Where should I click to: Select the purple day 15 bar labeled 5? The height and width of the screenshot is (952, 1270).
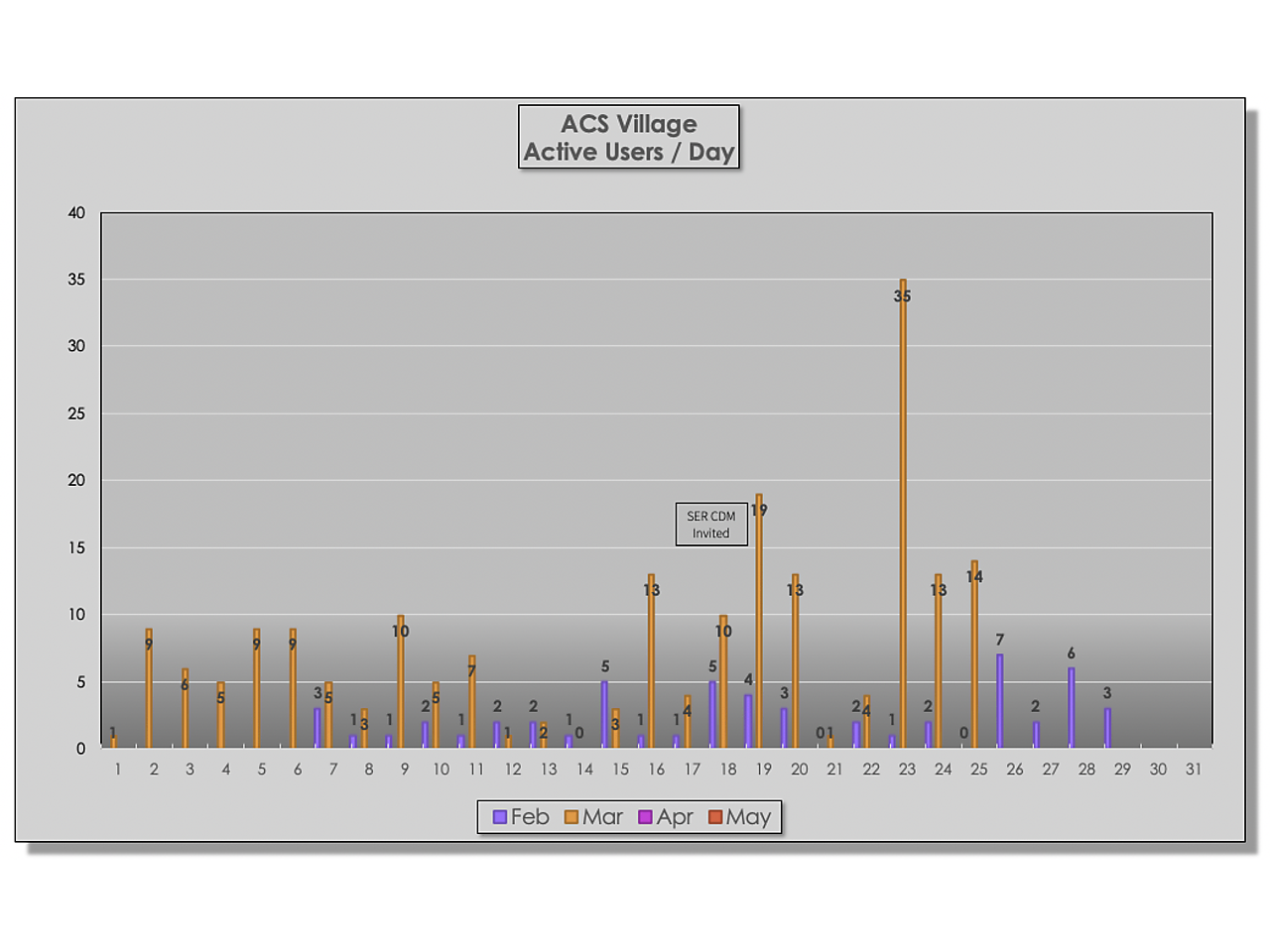604,714
